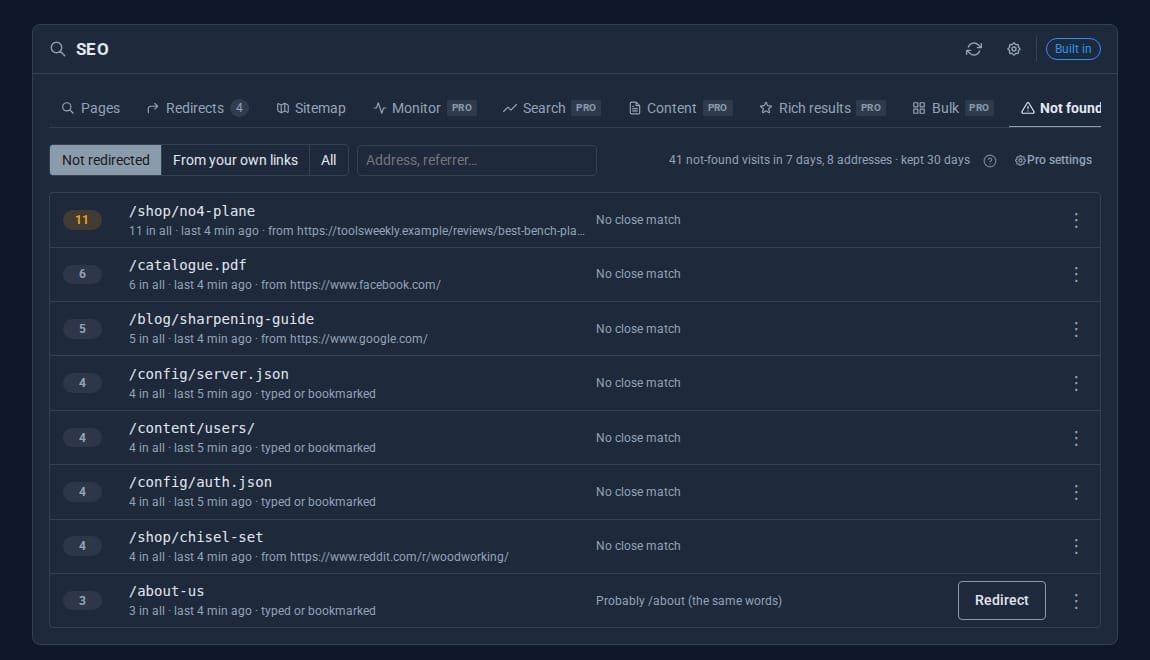Click the /config/server.json address

(x=209, y=374)
